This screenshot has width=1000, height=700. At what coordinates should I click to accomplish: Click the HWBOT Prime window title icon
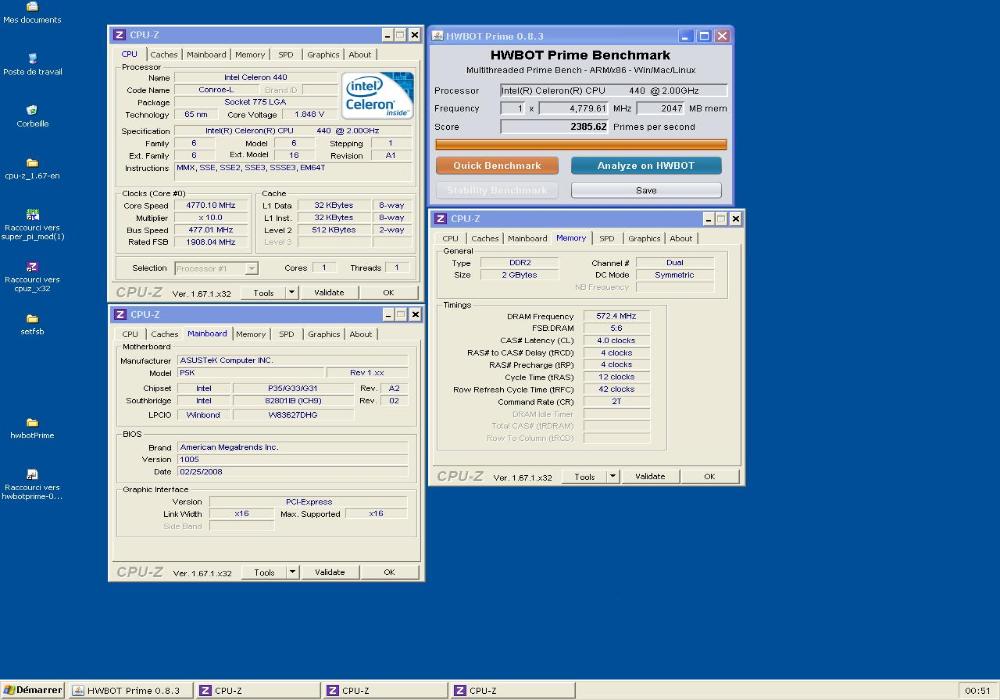click(438, 36)
